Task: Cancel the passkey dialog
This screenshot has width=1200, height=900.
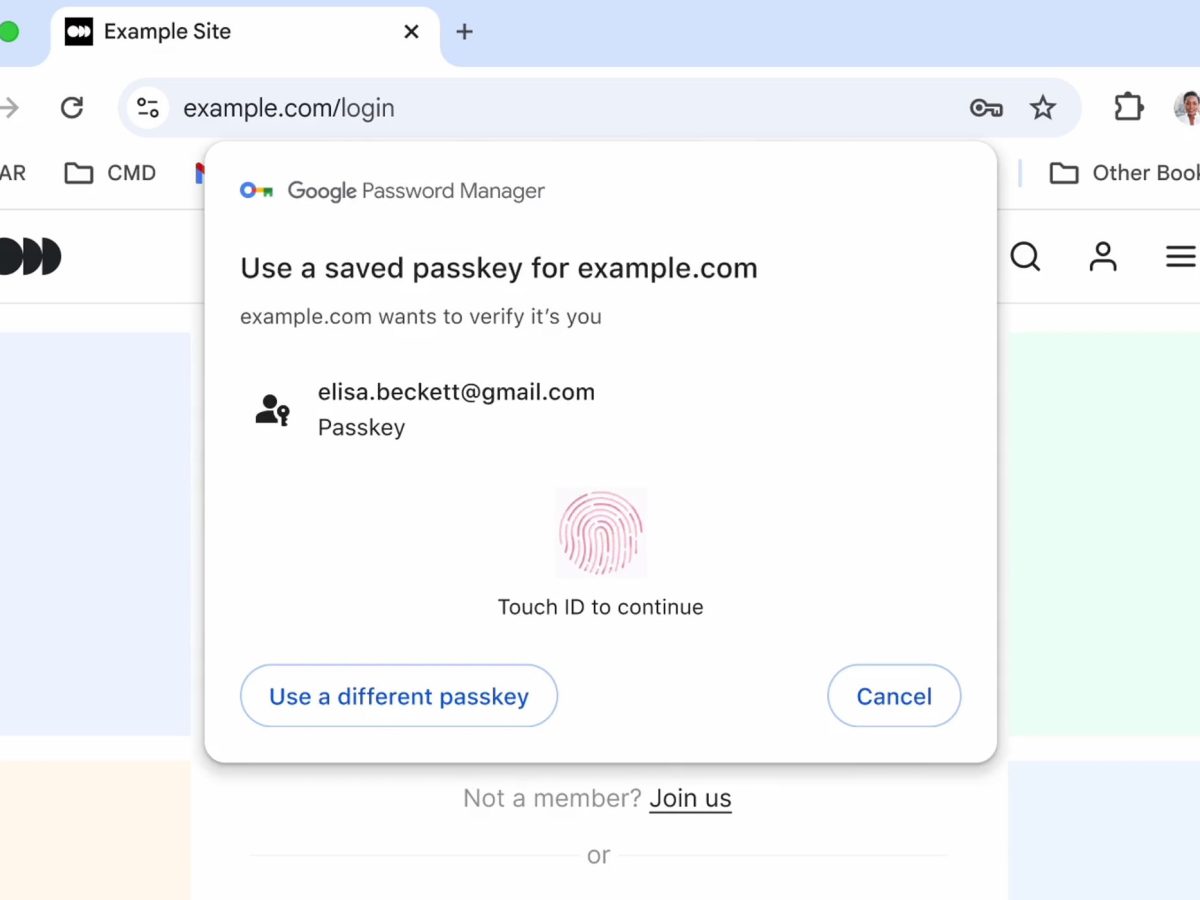Action: (894, 696)
